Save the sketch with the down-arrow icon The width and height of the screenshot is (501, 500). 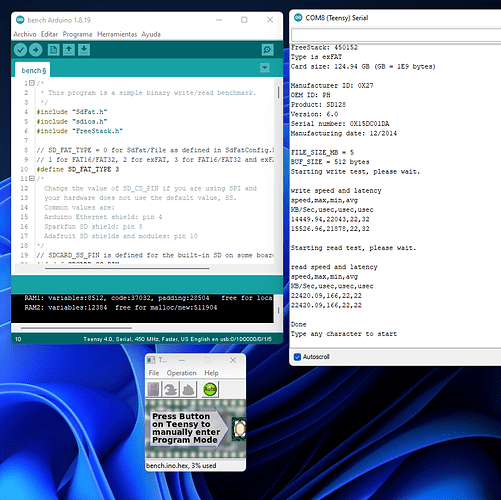[x=84, y=50]
